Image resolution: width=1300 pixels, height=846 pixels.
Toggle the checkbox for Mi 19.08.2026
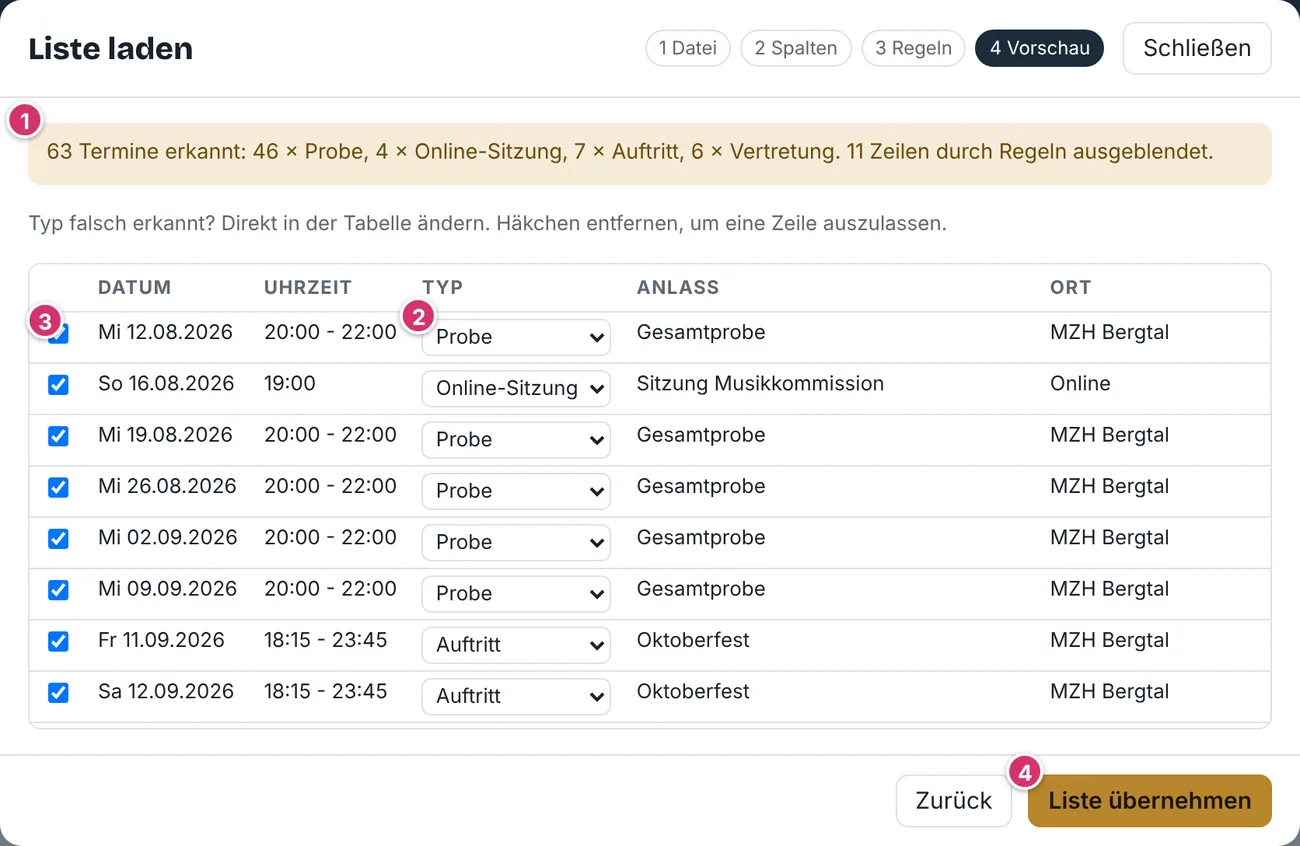(59, 435)
